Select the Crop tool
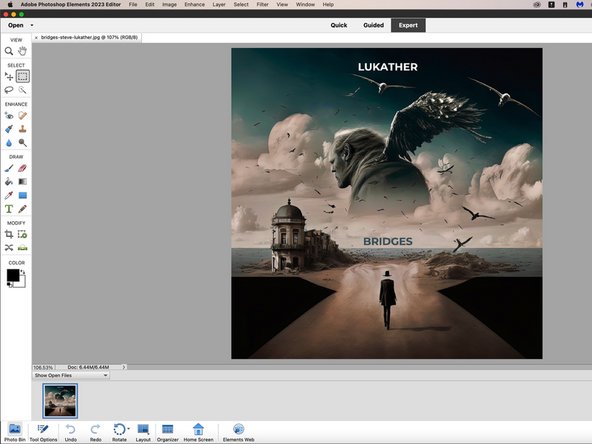The height and width of the screenshot is (444, 592). (x=9, y=234)
